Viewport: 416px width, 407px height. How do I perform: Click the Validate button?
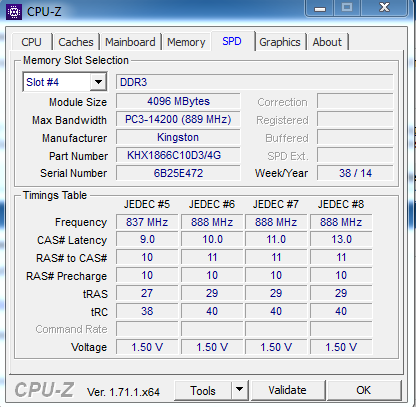[x=287, y=390]
